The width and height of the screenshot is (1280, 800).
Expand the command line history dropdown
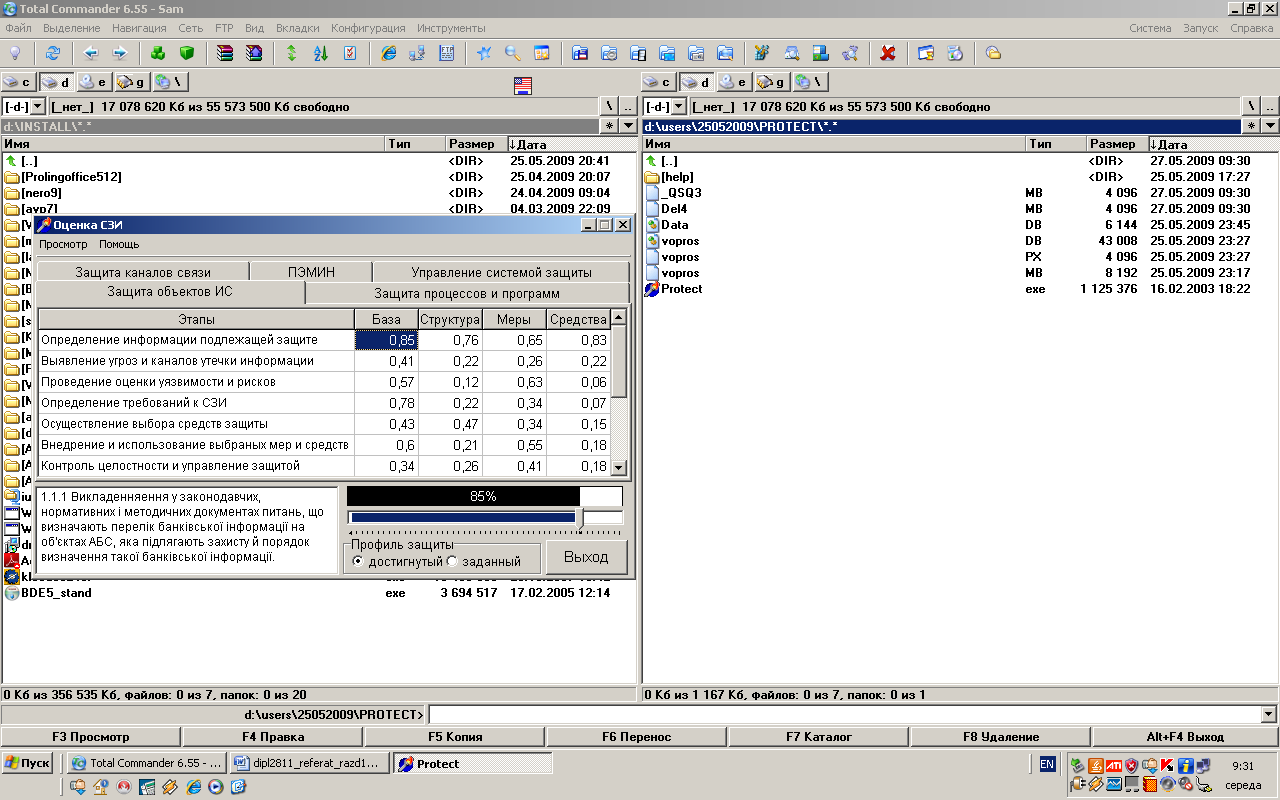pos(1269,714)
